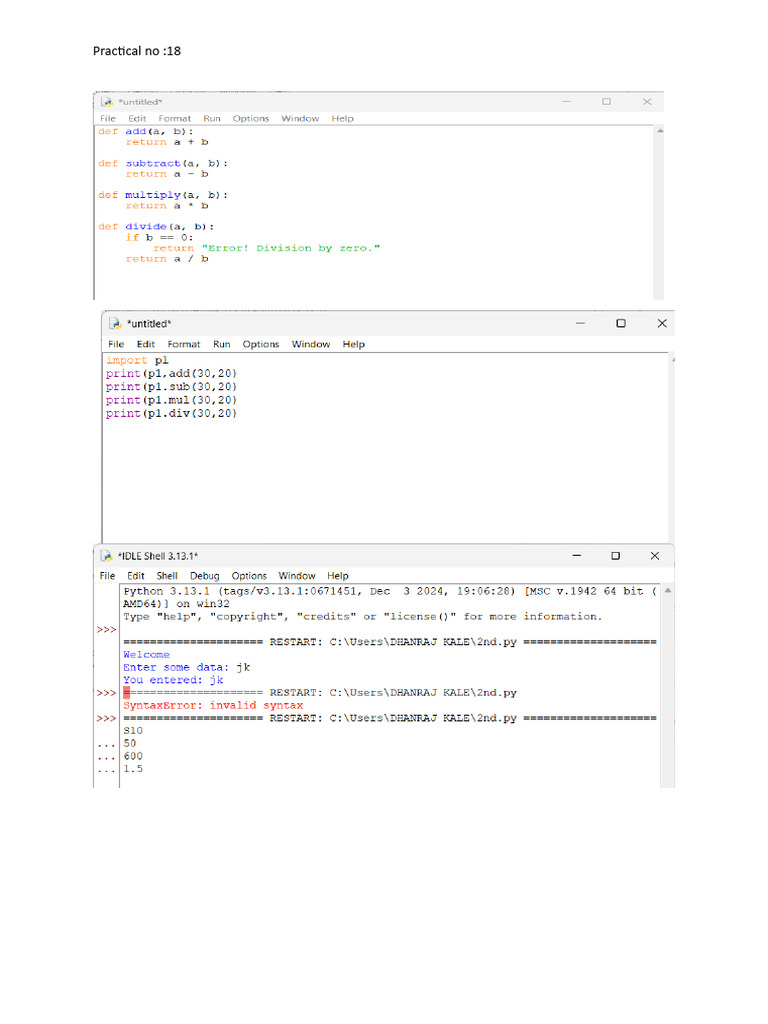Viewport: 768px width, 1024px height.
Task: Close the top untitled editor window
Action: (647, 102)
